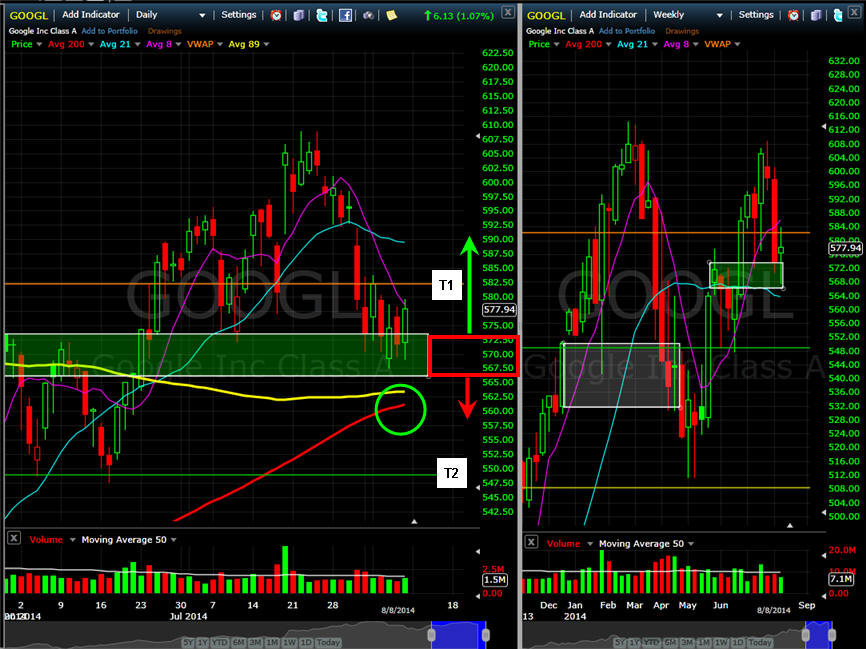The height and width of the screenshot is (649, 866).
Task: Click left range handle of Daily navigator
Action: point(431,635)
